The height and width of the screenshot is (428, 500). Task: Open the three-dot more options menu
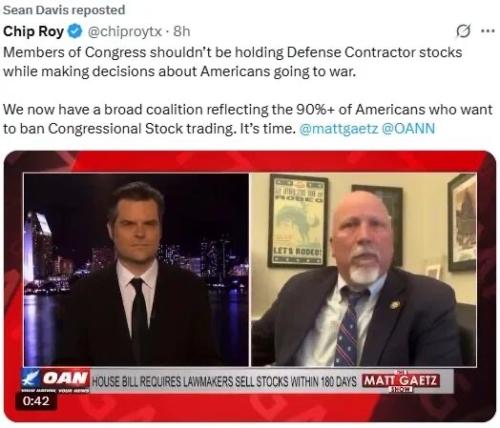coord(488,31)
